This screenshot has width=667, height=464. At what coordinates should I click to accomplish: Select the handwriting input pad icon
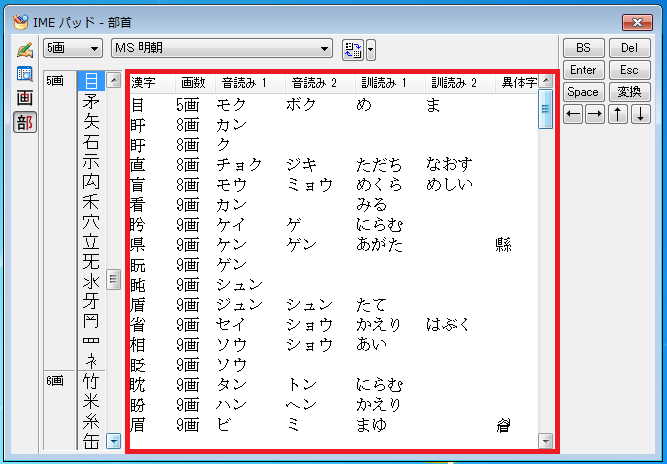25,50
